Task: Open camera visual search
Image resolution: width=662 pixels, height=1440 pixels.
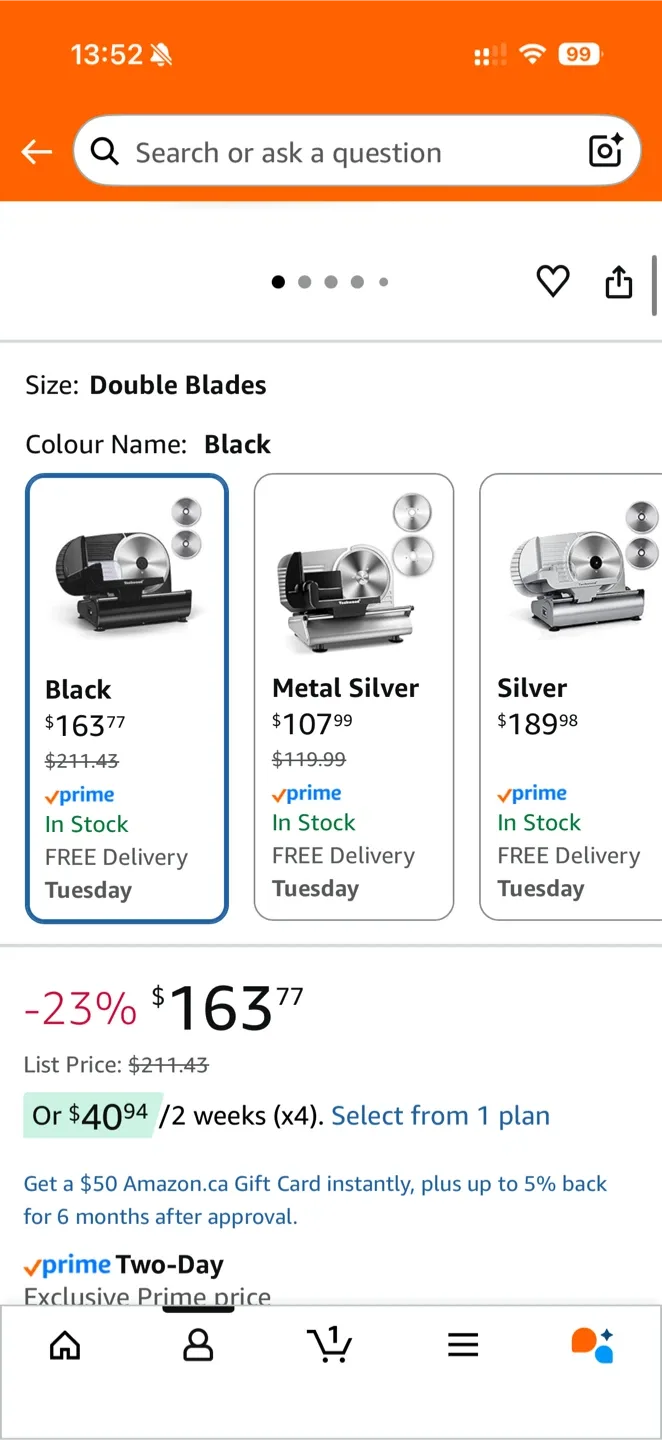Action: (605, 152)
